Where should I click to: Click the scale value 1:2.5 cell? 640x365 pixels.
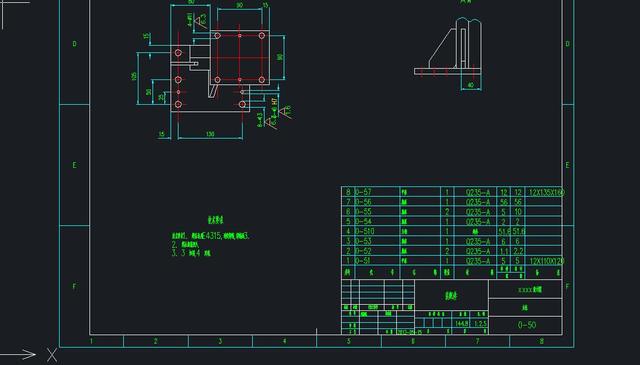point(480,323)
